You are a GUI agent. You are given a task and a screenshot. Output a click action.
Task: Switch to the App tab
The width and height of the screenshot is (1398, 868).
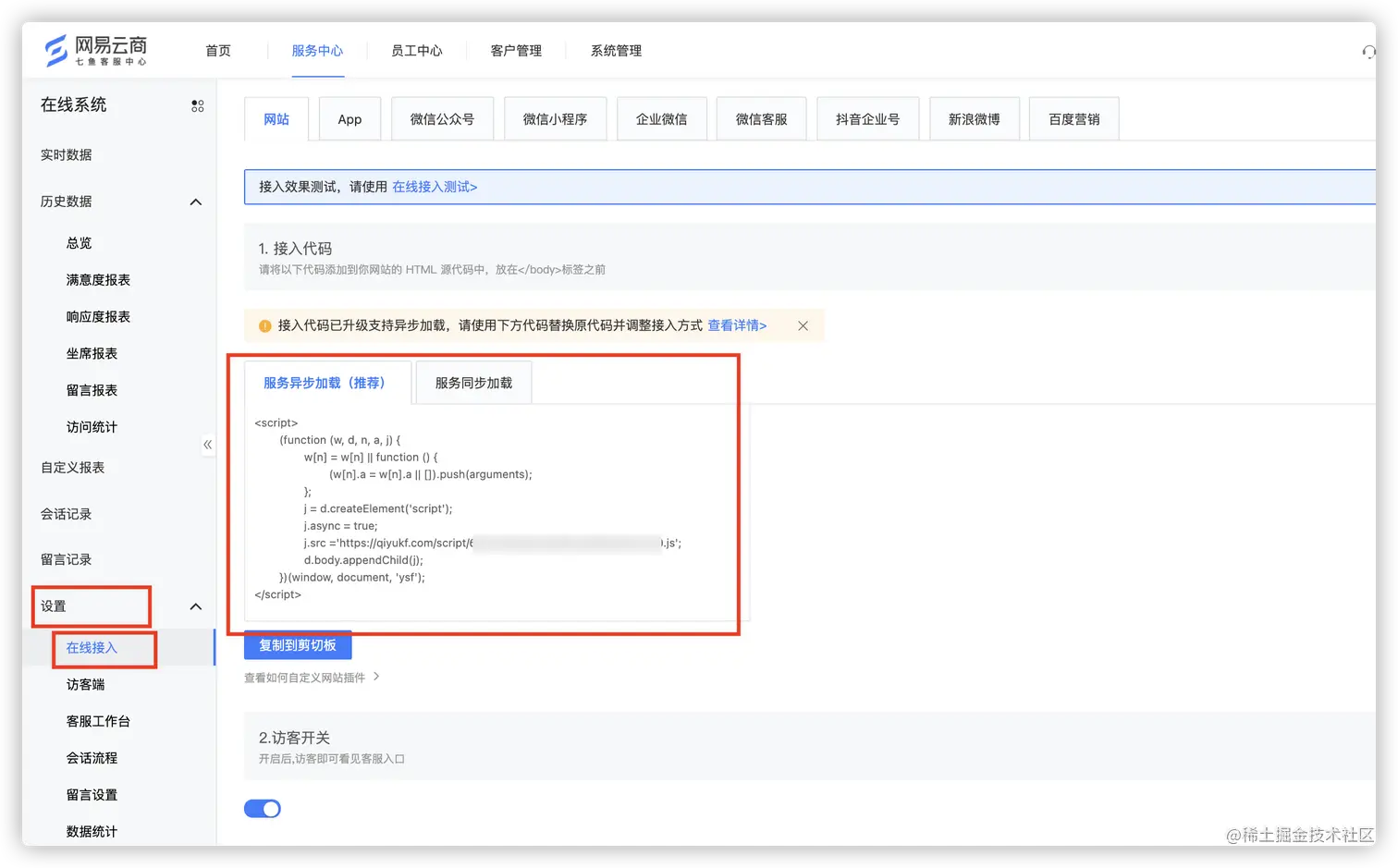pyautogui.click(x=349, y=119)
